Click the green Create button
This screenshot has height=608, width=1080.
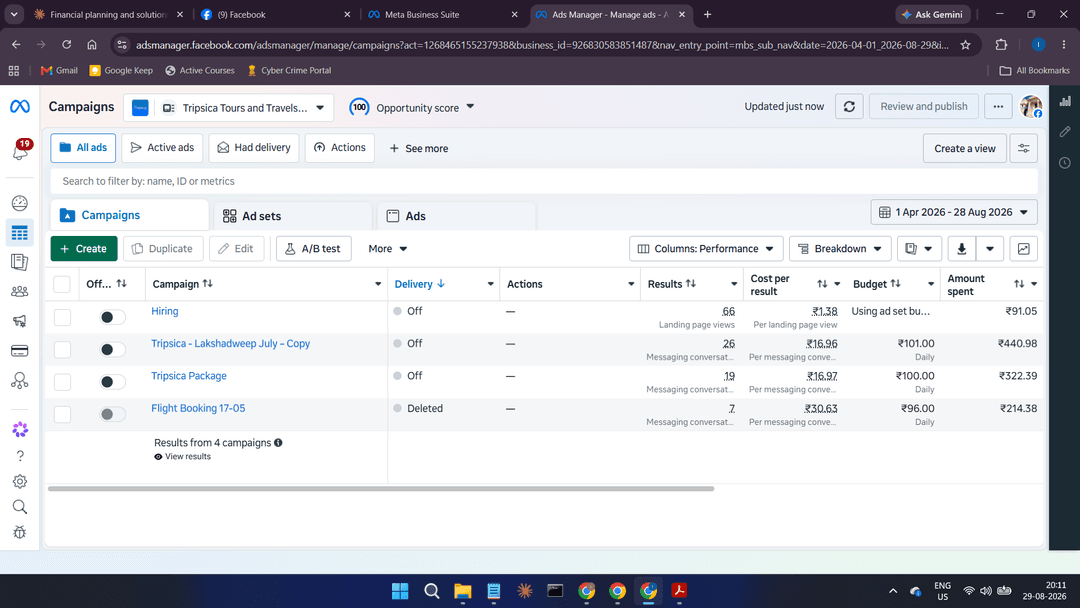84,249
